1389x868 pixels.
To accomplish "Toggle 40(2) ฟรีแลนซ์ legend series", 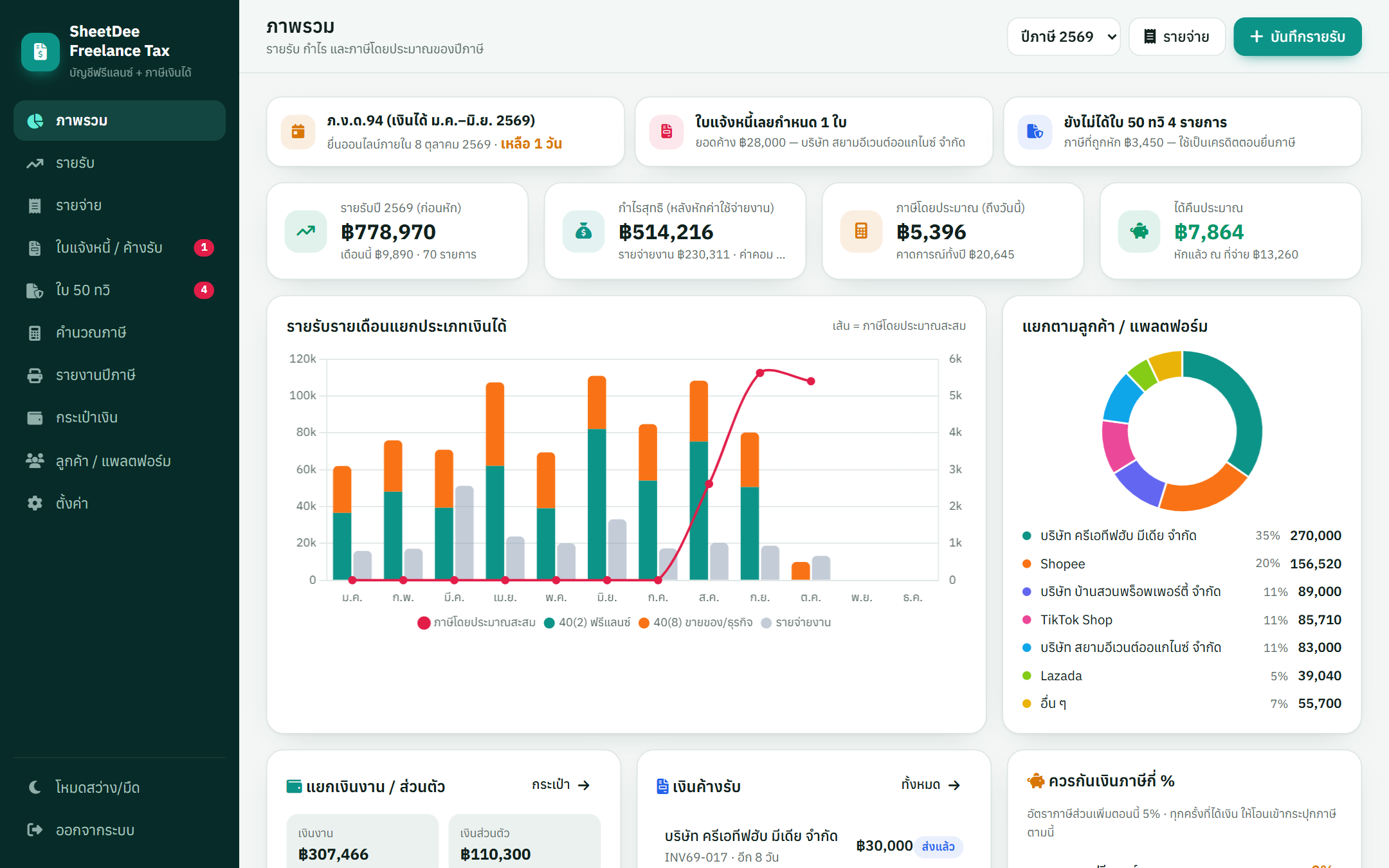I will (x=587, y=622).
